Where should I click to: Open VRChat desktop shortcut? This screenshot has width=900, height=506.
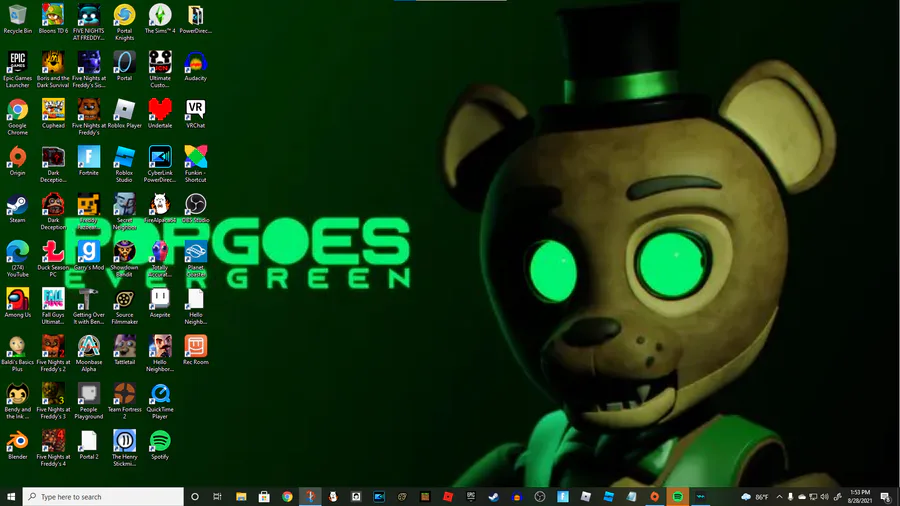tap(196, 114)
